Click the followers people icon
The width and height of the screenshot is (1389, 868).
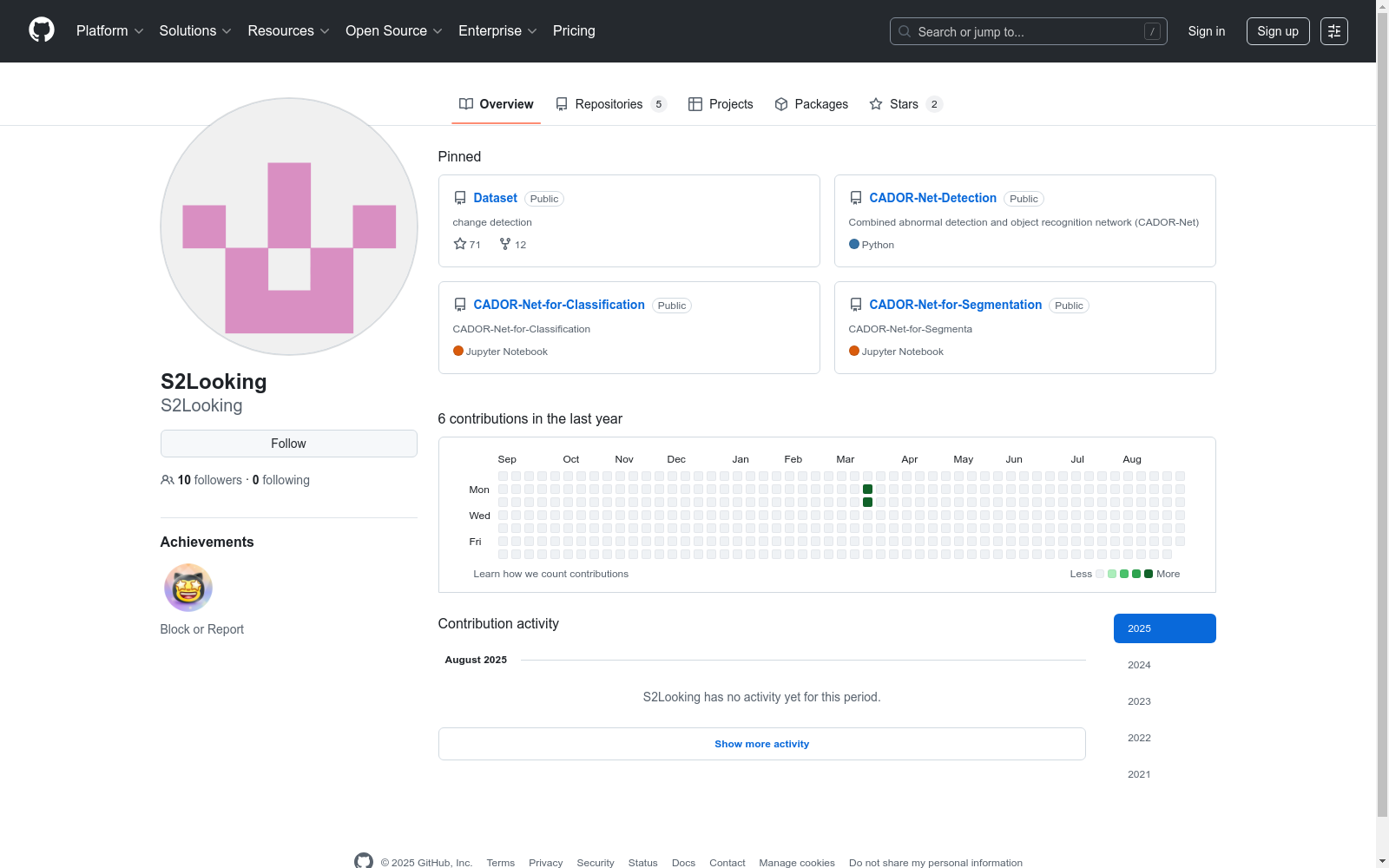pos(168,480)
